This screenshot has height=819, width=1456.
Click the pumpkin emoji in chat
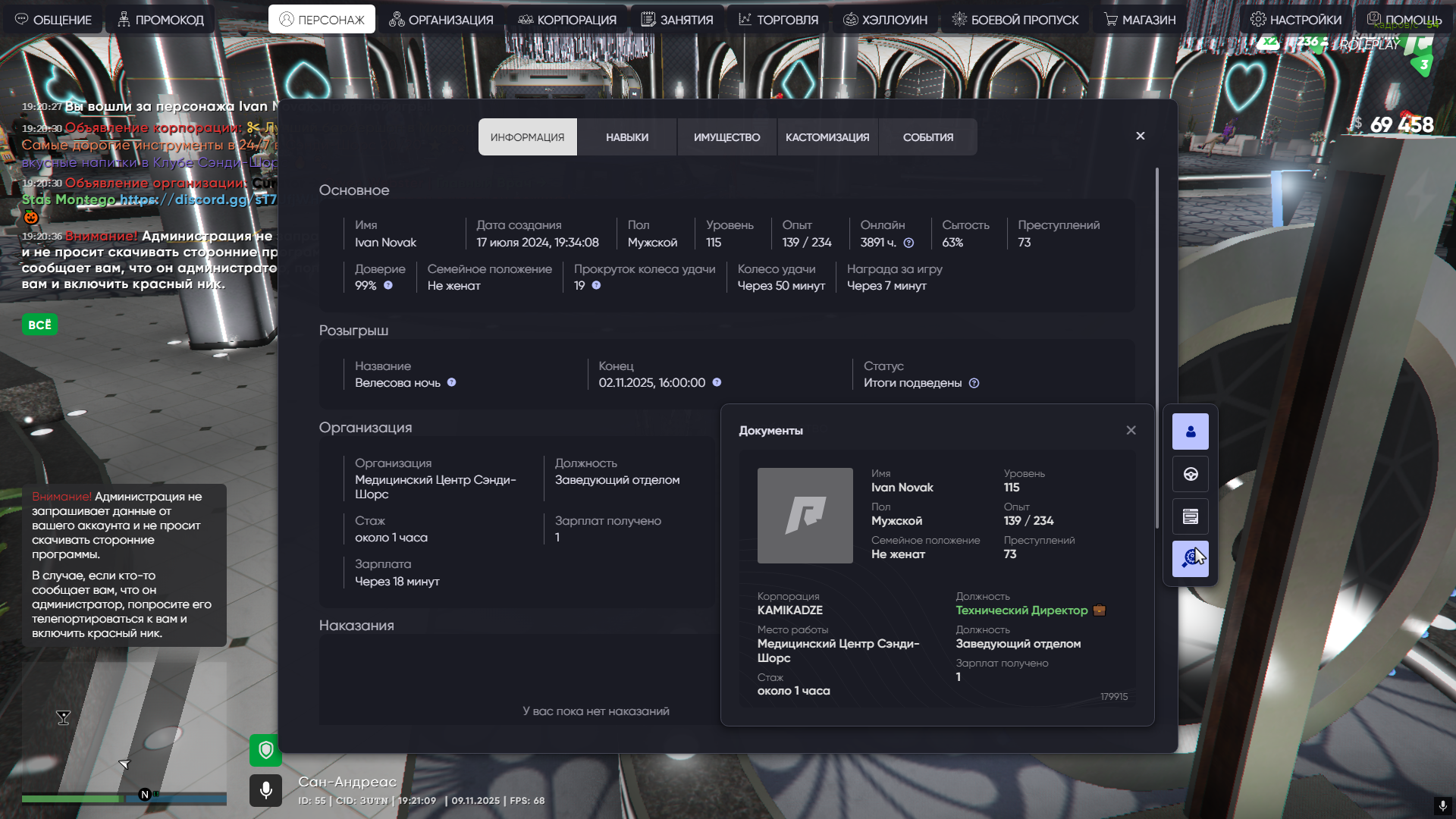tap(30, 218)
